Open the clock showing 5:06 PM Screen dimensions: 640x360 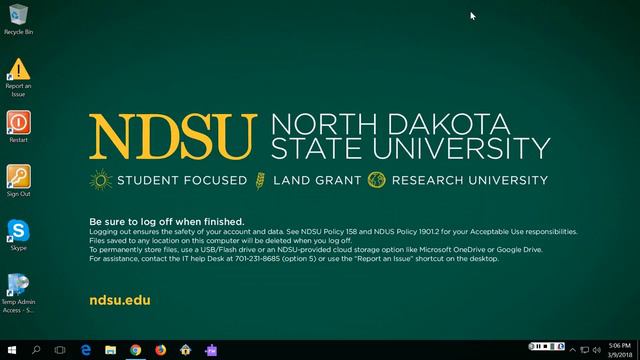point(620,350)
